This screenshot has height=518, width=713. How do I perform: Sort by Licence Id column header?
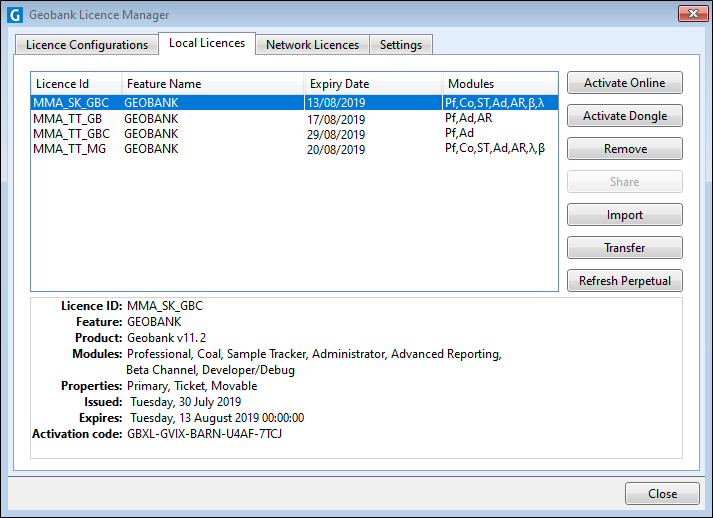point(76,84)
